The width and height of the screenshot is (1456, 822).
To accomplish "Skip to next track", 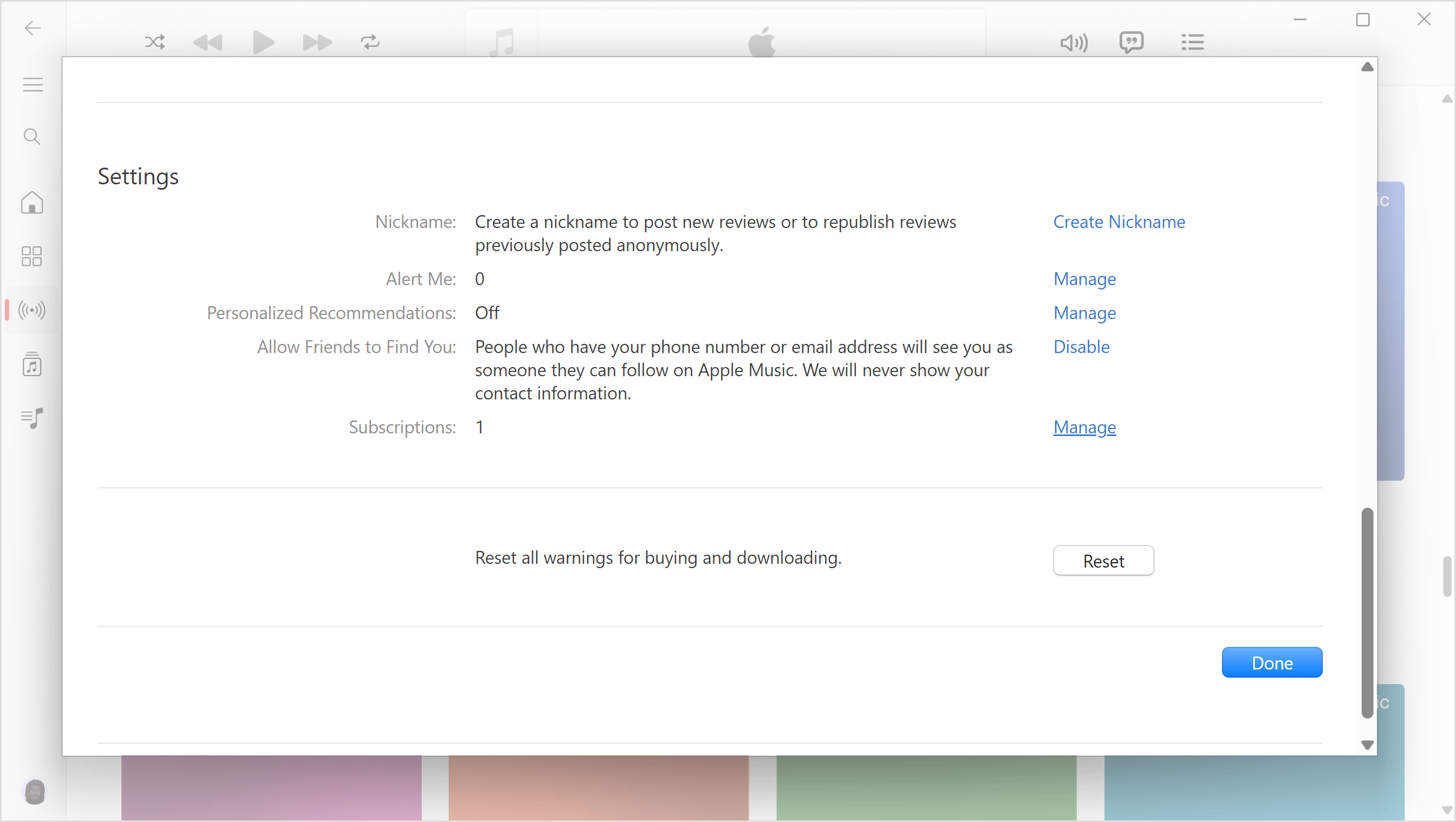I will coord(317,42).
